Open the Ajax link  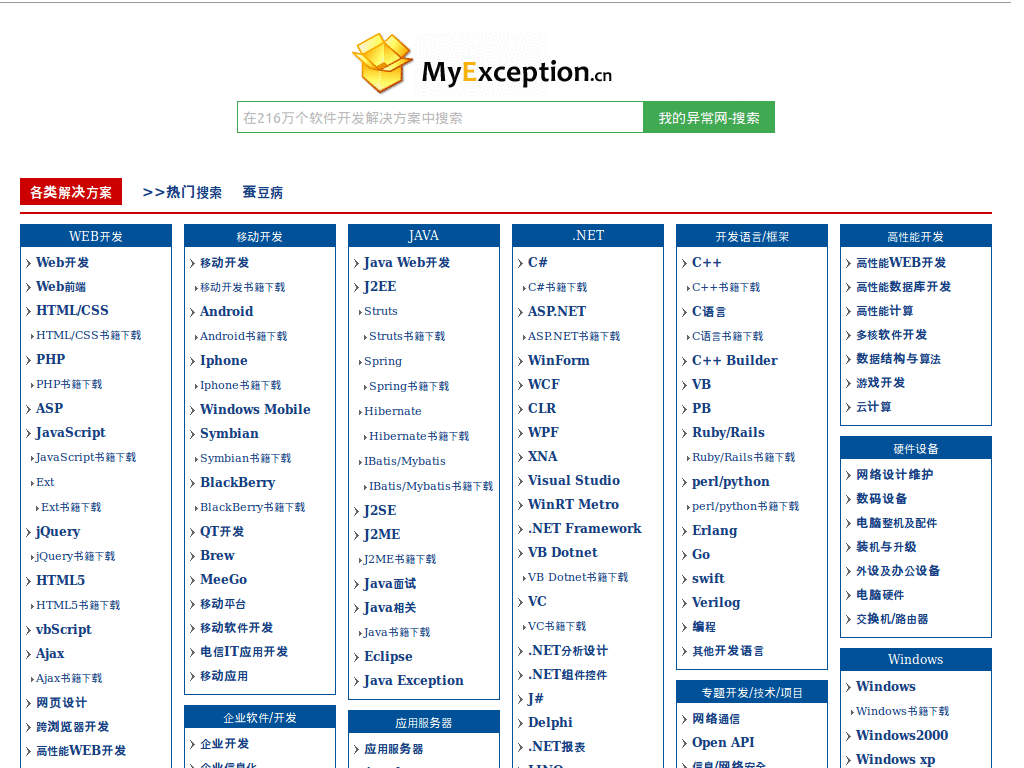point(50,654)
